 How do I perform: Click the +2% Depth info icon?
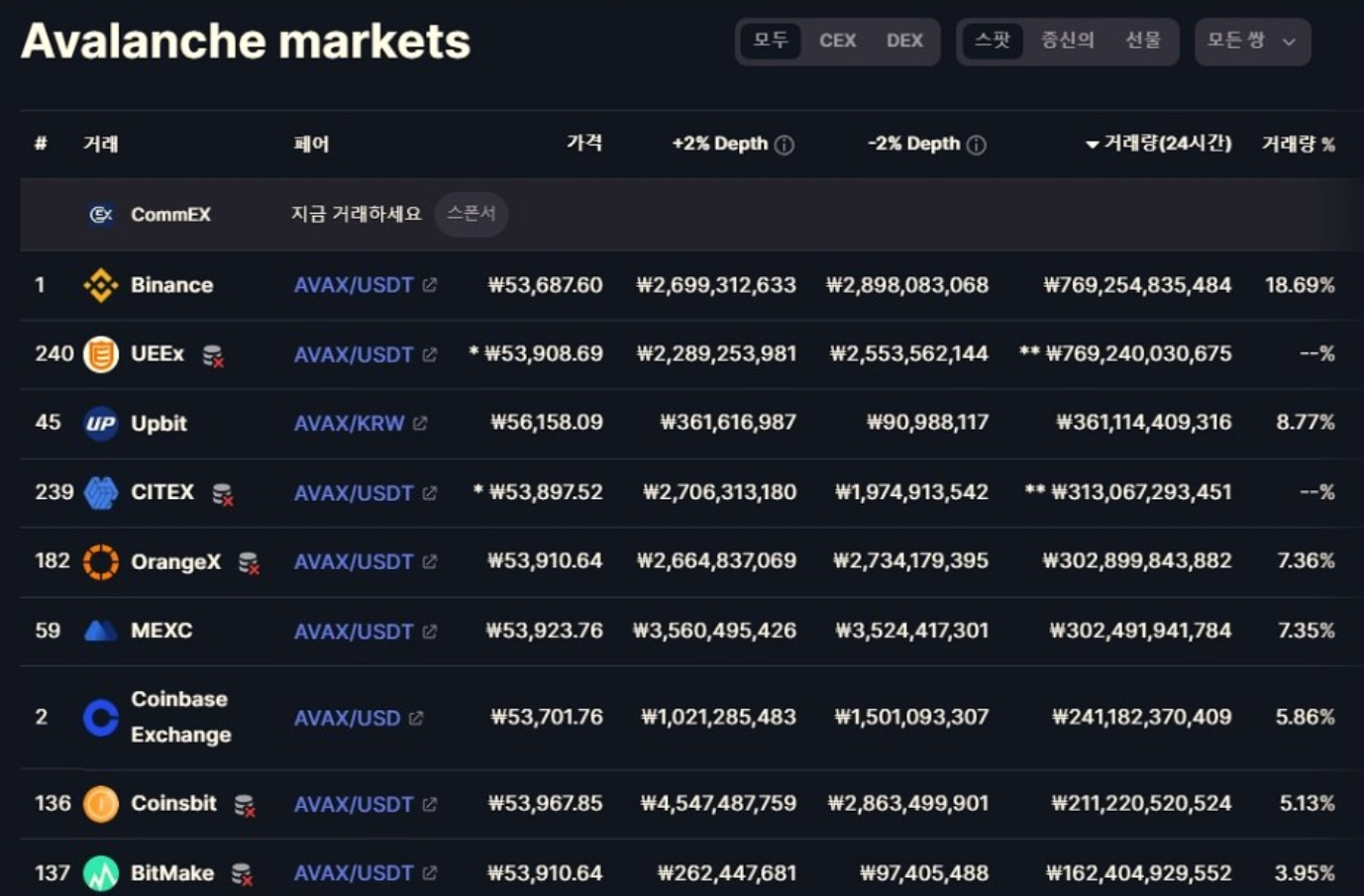(785, 145)
